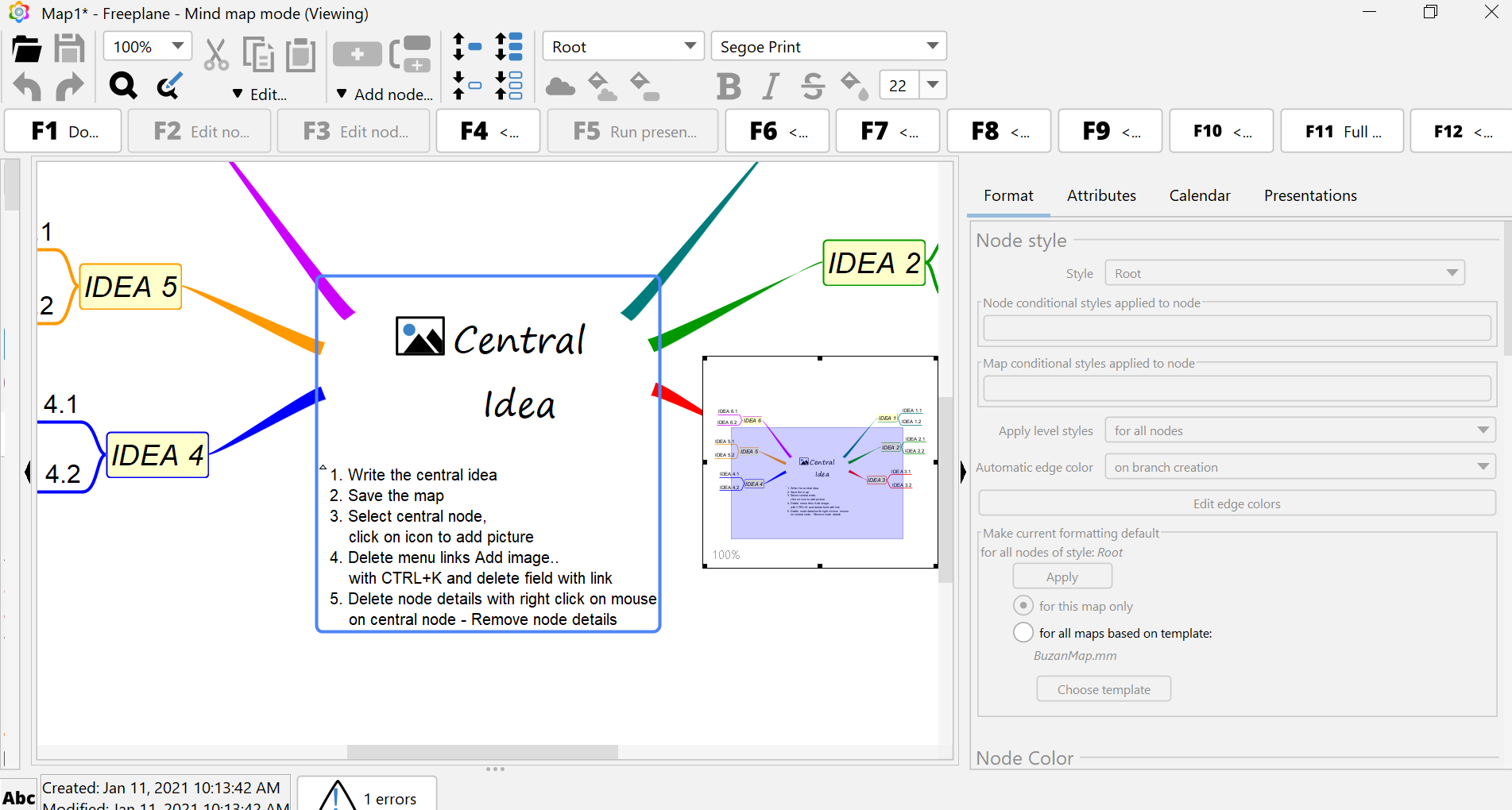Click the cloud icon in toolbar
The width and height of the screenshot is (1512, 810).
click(561, 86)
